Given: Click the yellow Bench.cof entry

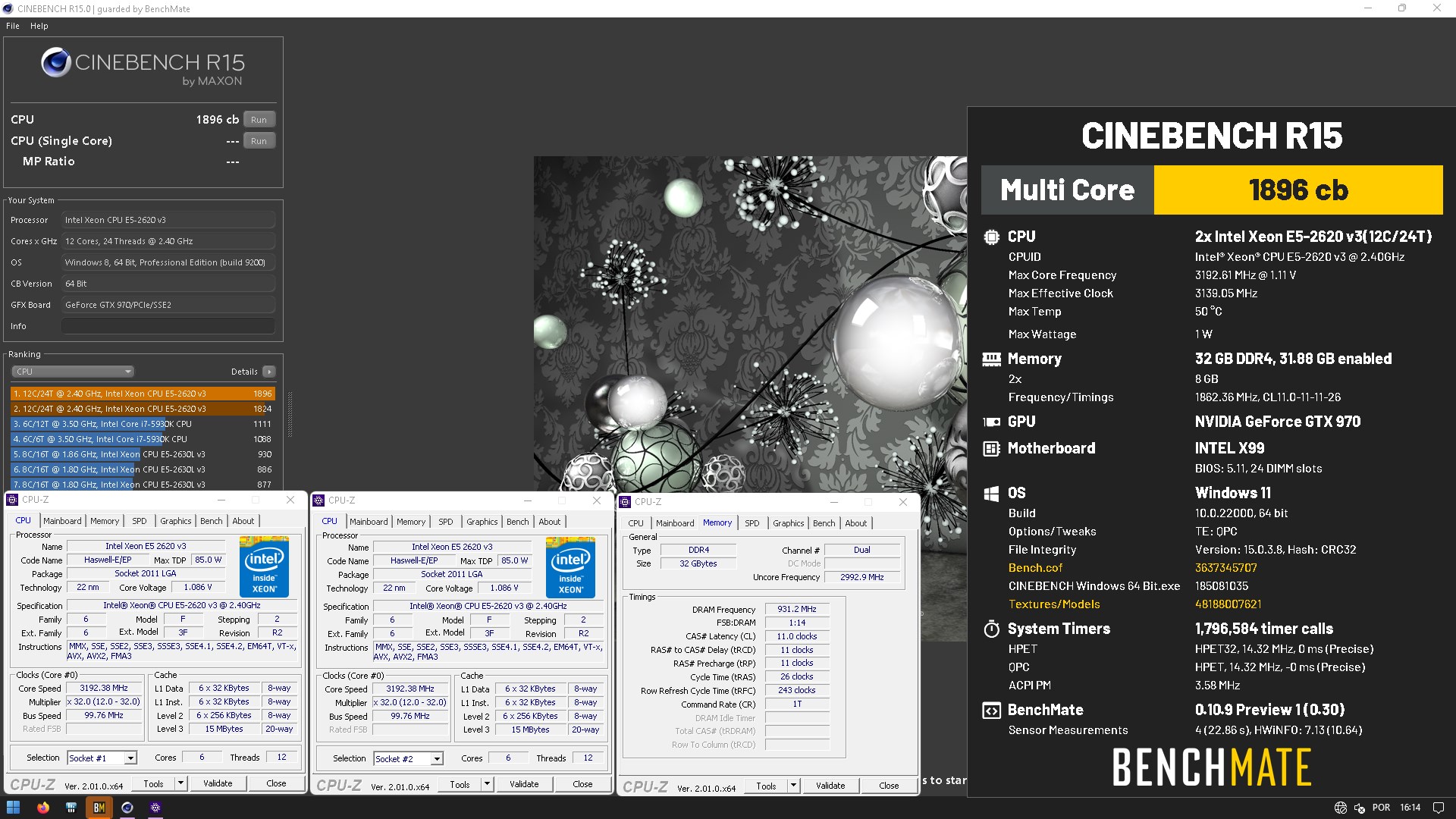Looking at the screenshot, I should tap(1035, 568).
